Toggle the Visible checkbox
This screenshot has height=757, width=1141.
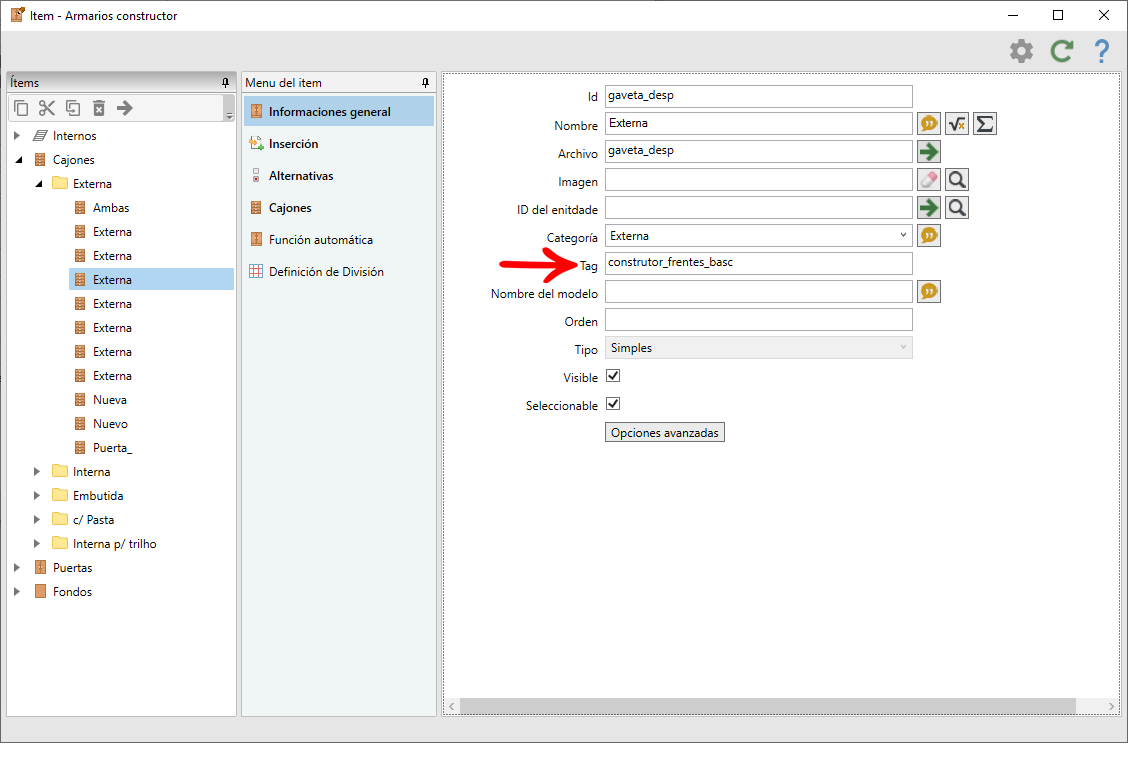coord(613,376)
